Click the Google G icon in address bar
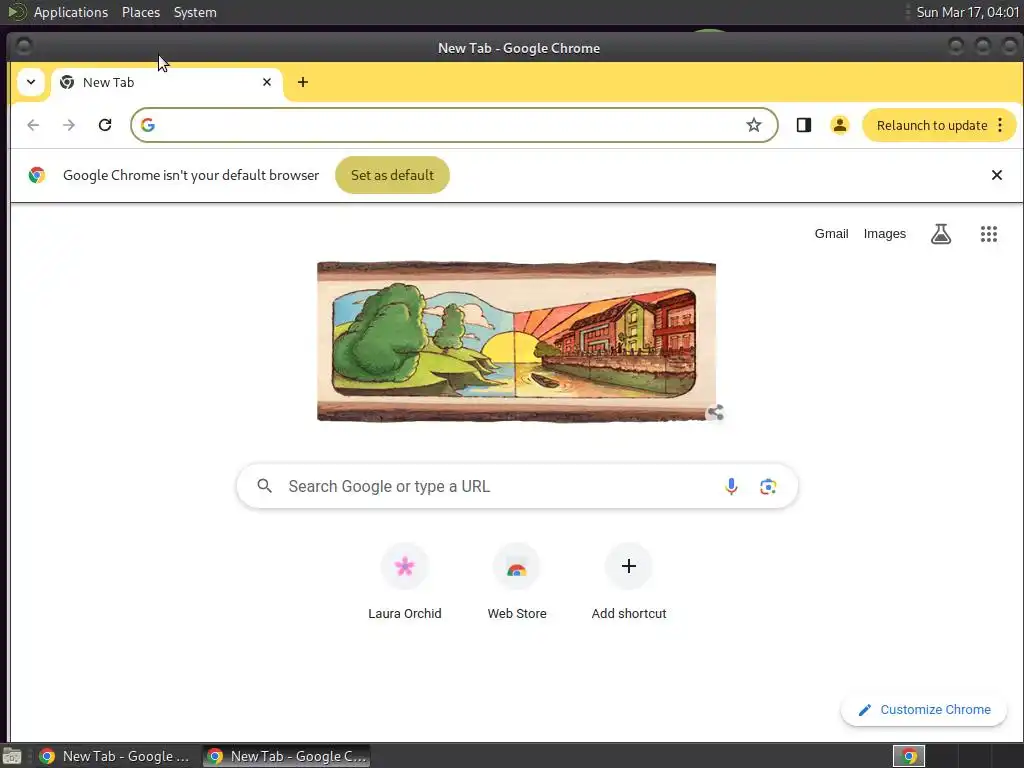The image size is (1024, 768). coord(148,125)
